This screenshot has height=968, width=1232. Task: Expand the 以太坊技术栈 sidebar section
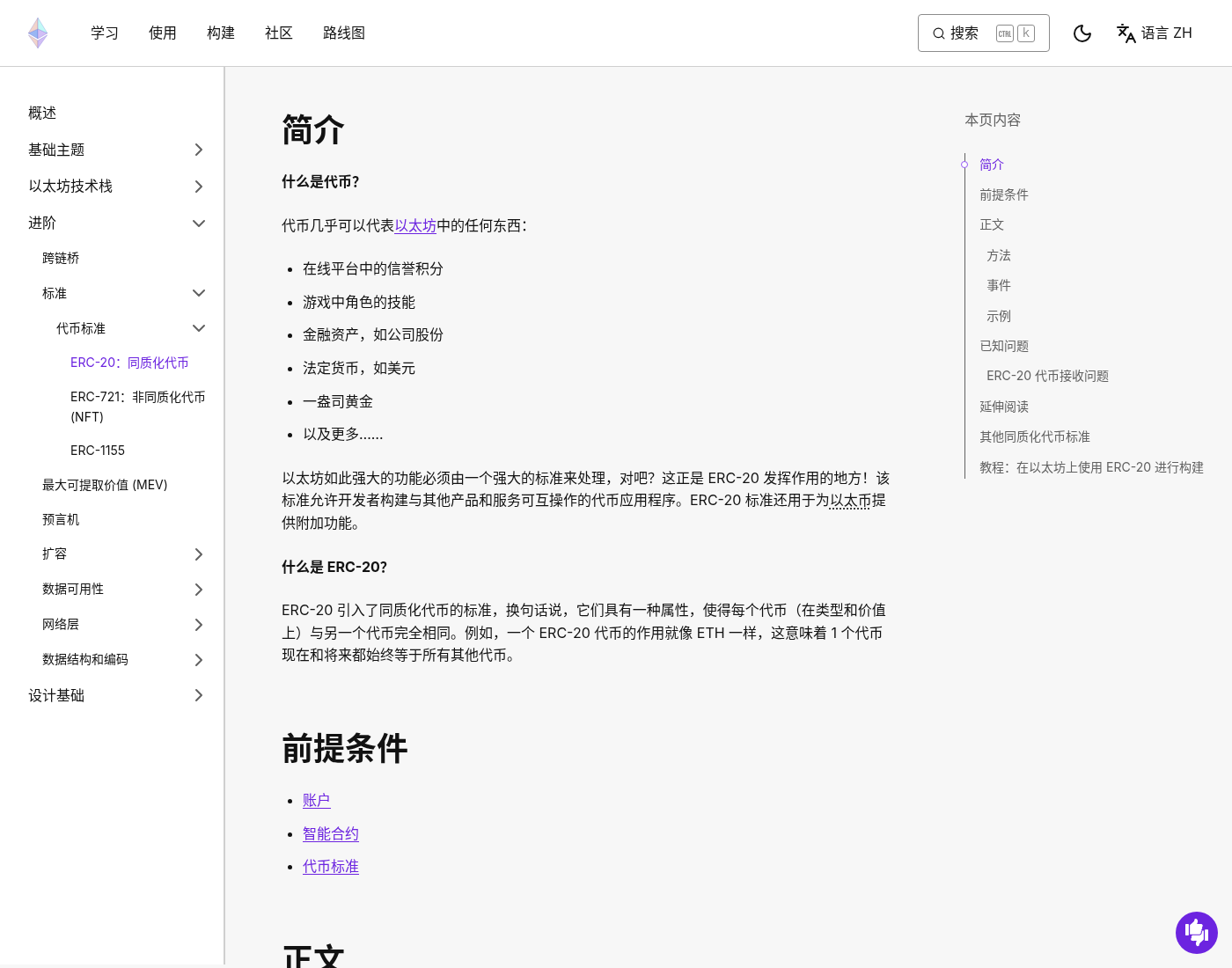coord(199,187)
